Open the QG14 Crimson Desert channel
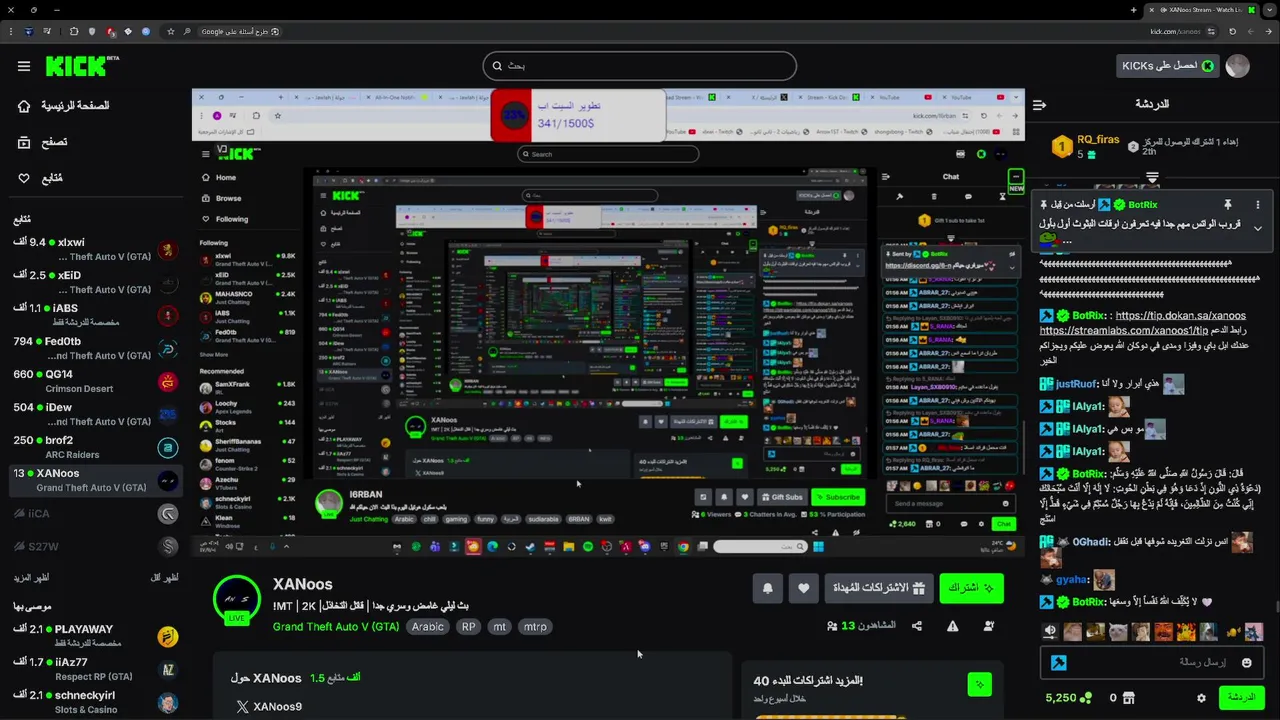1280x720 pixels. 96,381
